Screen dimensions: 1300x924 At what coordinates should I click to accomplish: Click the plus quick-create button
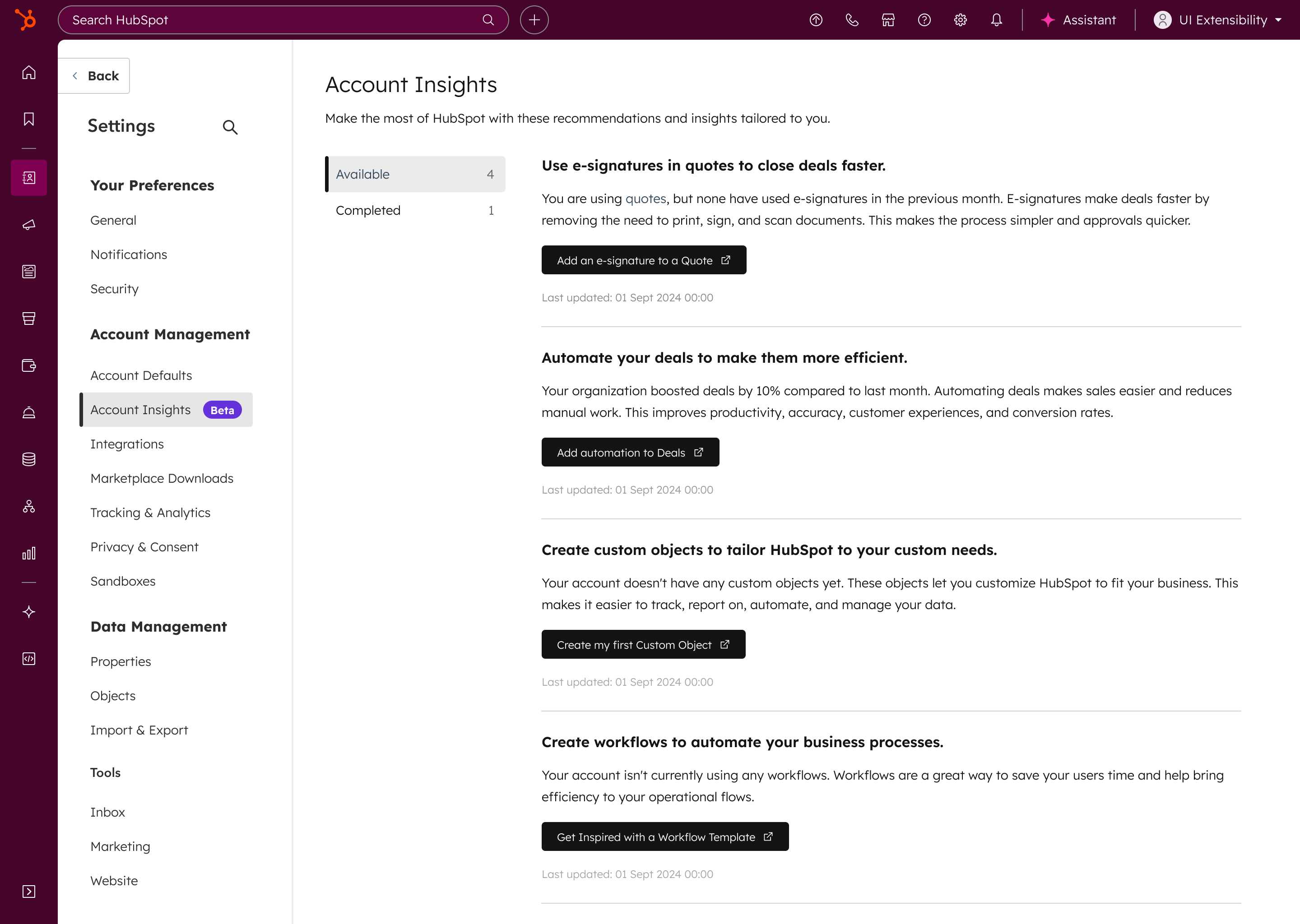point(534,20)
